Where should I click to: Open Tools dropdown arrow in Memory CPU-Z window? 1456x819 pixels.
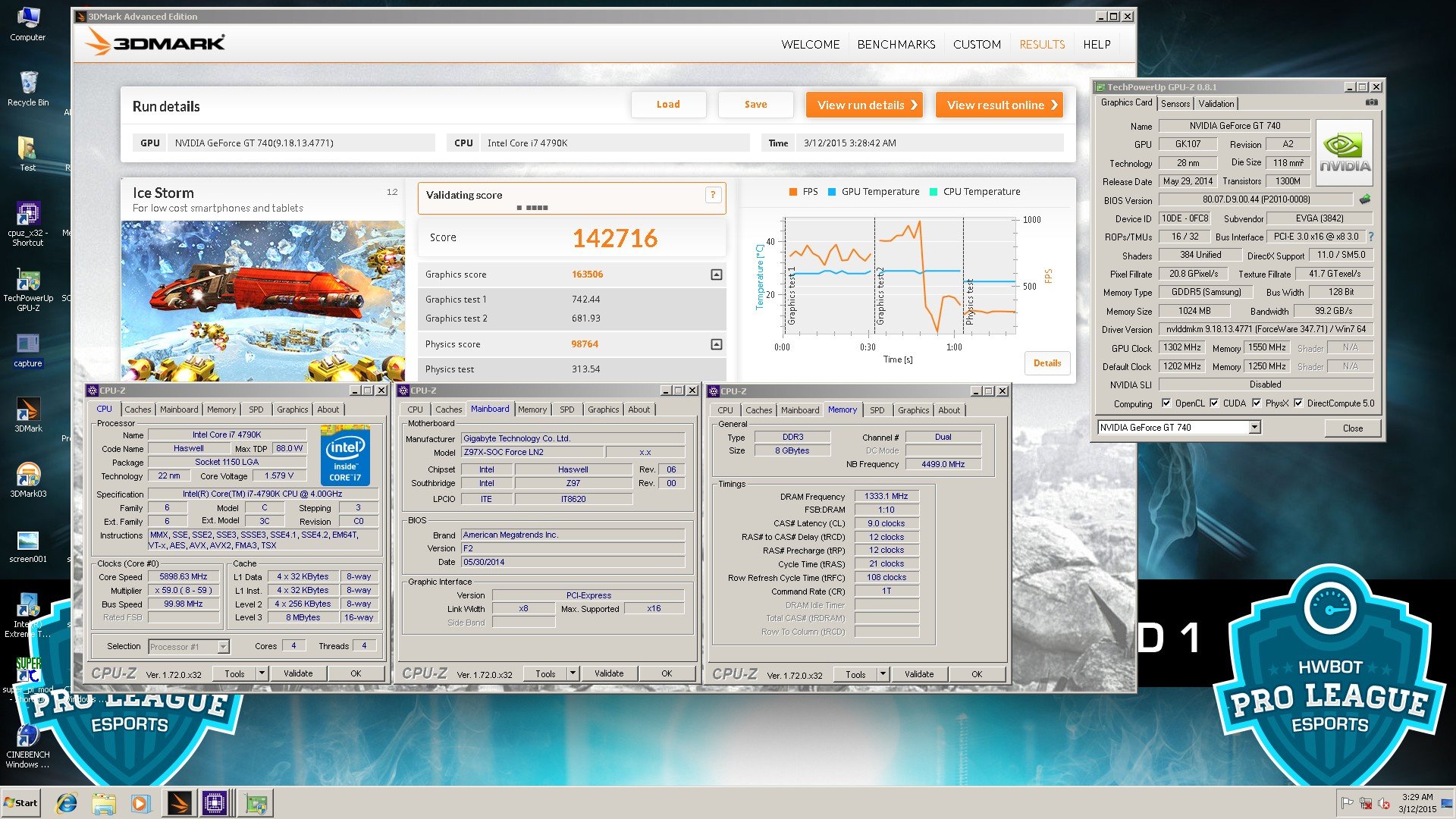coord(883,674)
